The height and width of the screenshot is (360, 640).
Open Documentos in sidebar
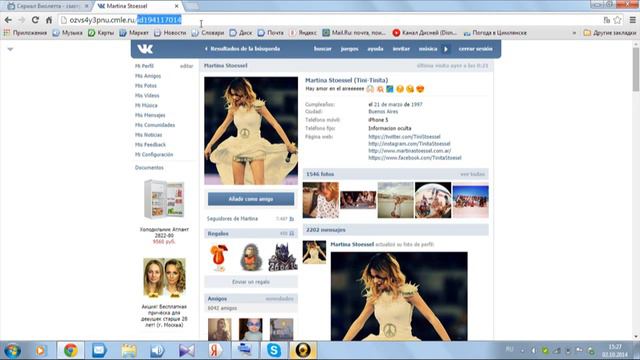coord(149,168)
